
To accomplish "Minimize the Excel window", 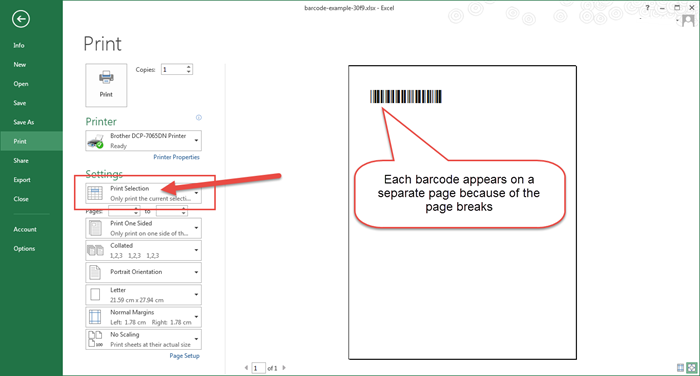I will (x=662, y=8).
